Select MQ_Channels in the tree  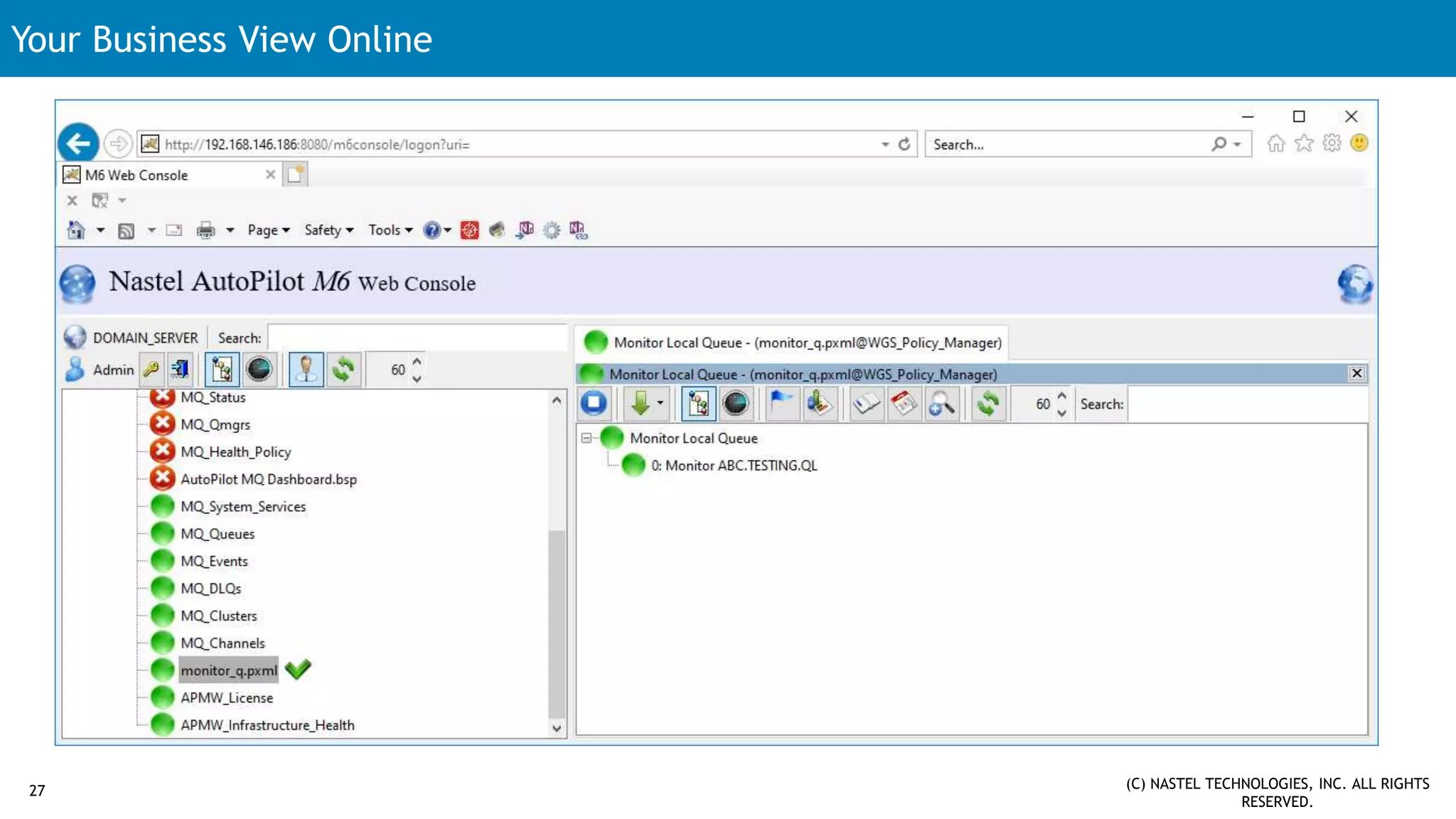(223, 643)
